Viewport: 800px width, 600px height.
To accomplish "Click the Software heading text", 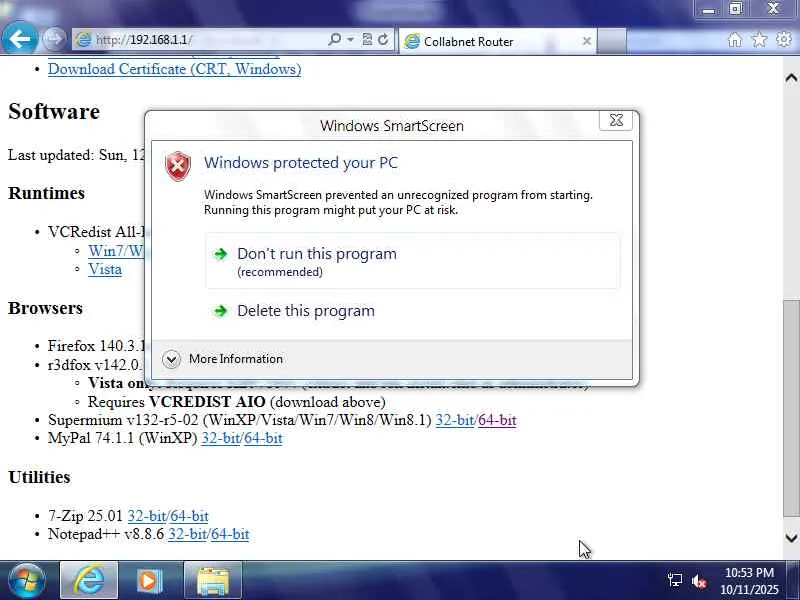I will tap(54, 111).
